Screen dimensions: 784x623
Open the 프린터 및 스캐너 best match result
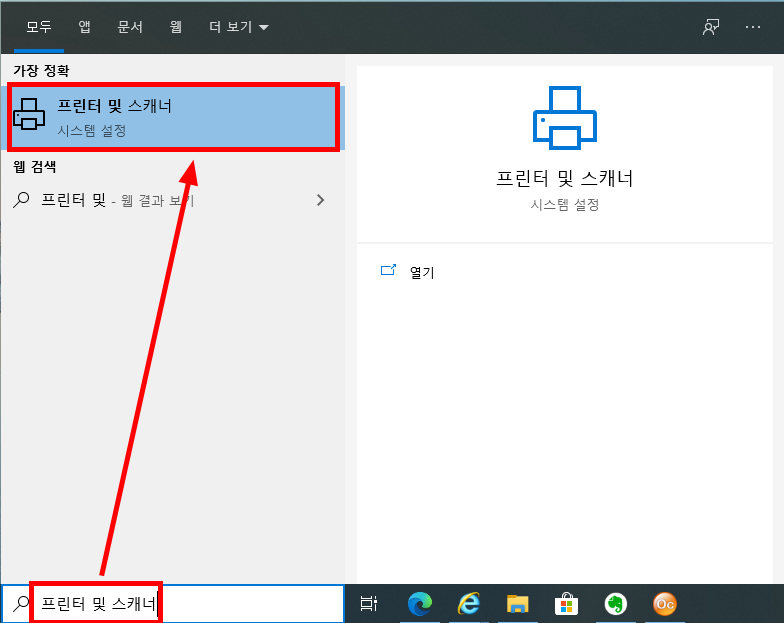173,118
